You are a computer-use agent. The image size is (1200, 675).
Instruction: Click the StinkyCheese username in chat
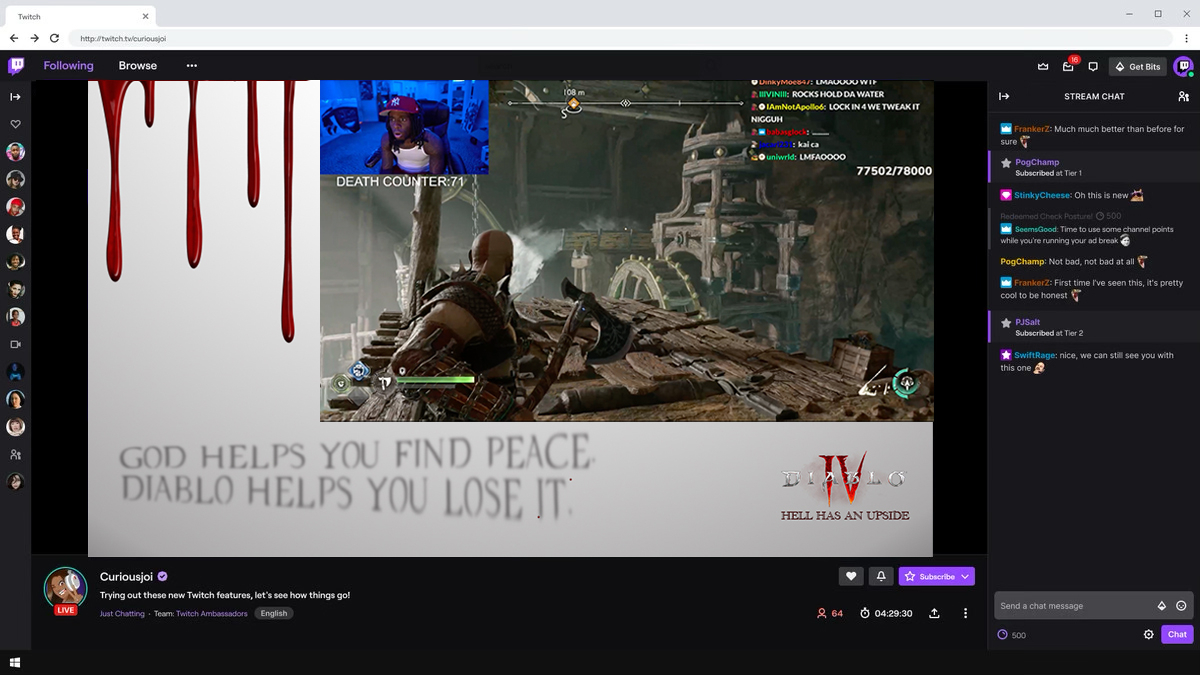(x=1043, y=195)
